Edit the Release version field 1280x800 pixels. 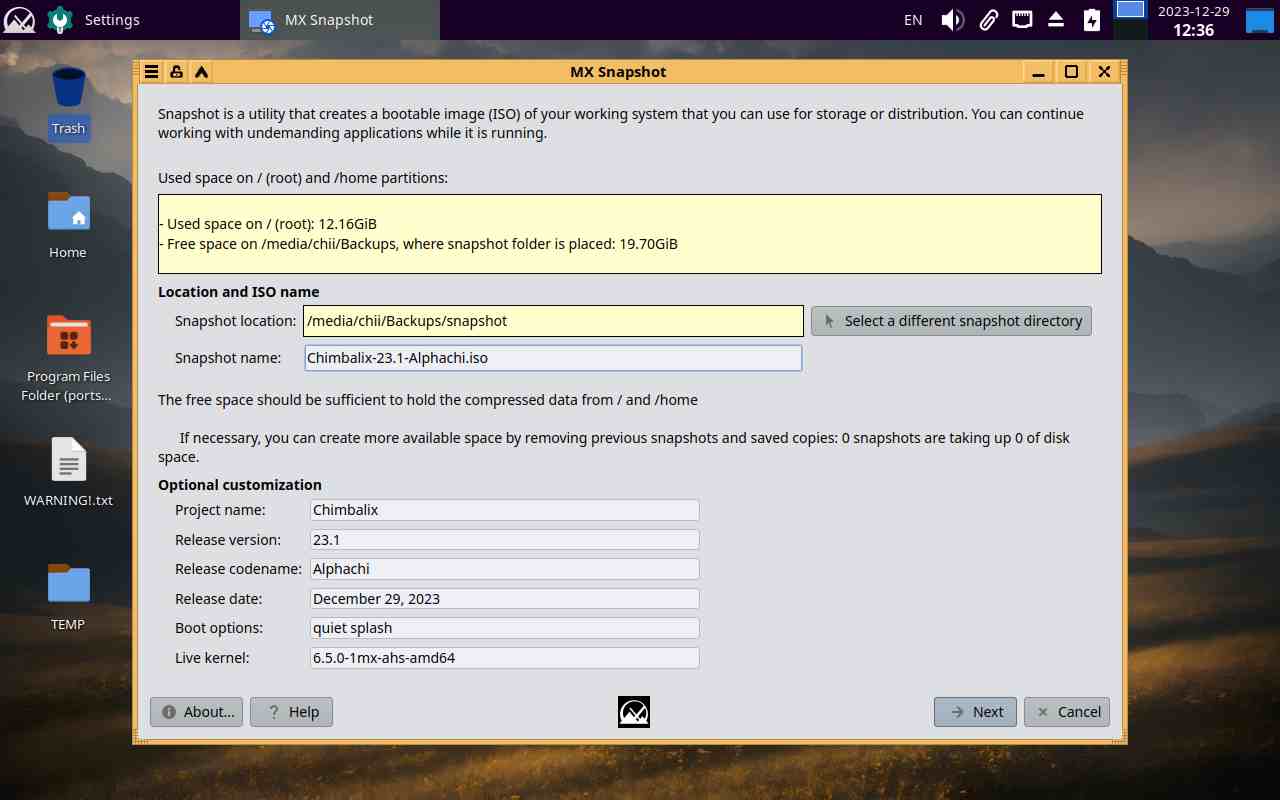[505, 540]
